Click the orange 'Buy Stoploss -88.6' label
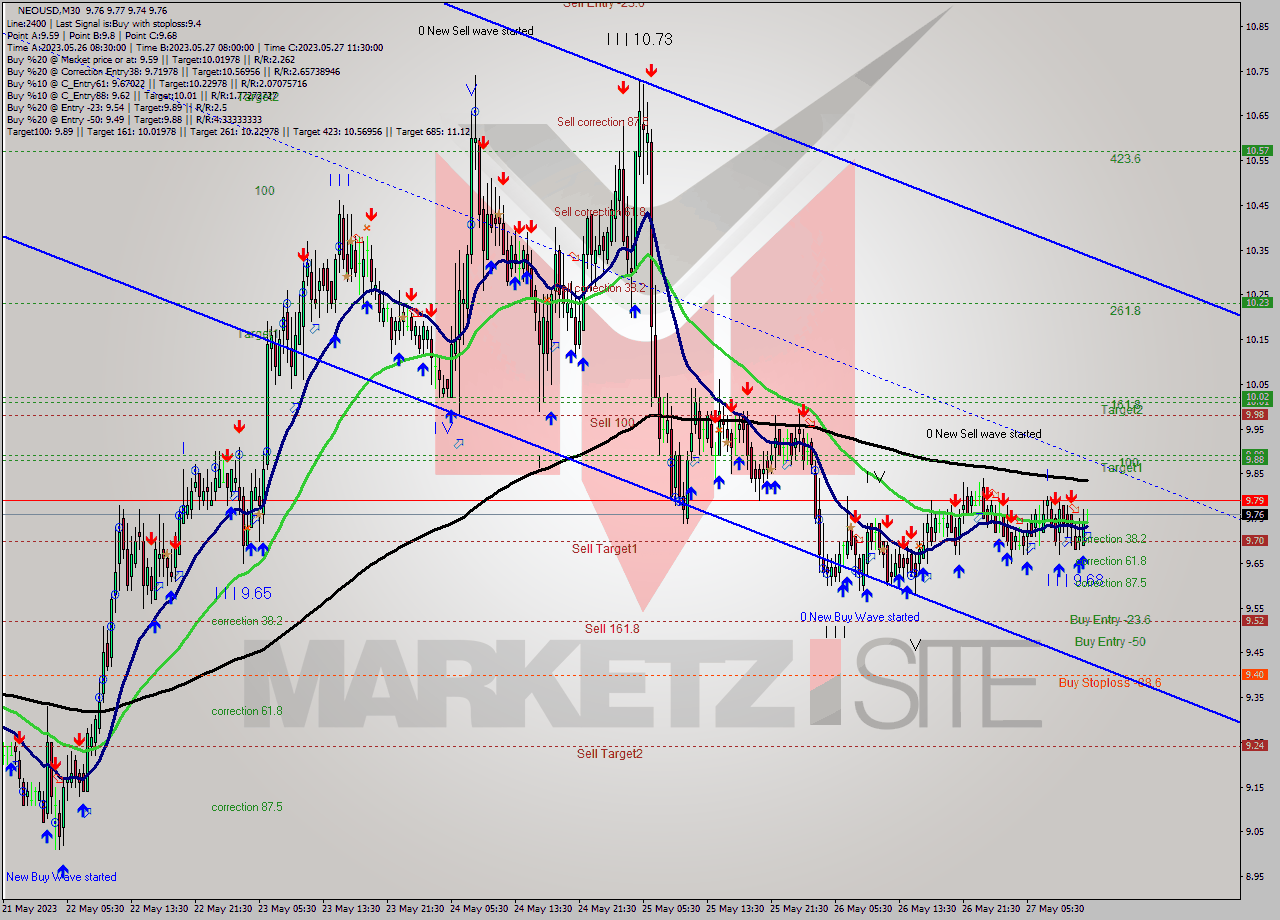Image resolution: width=1280 pixels, height=920 pixels. (1110, 683)
